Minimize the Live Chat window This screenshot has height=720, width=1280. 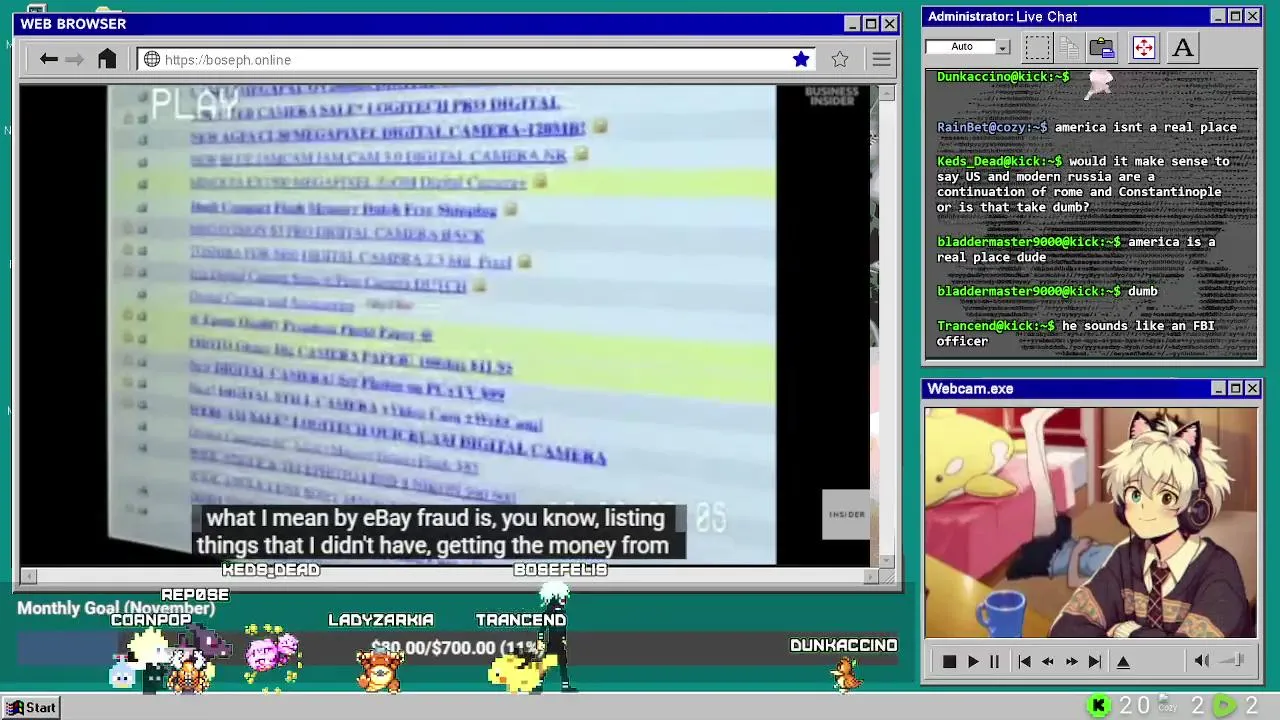[x=1218, y=16]
